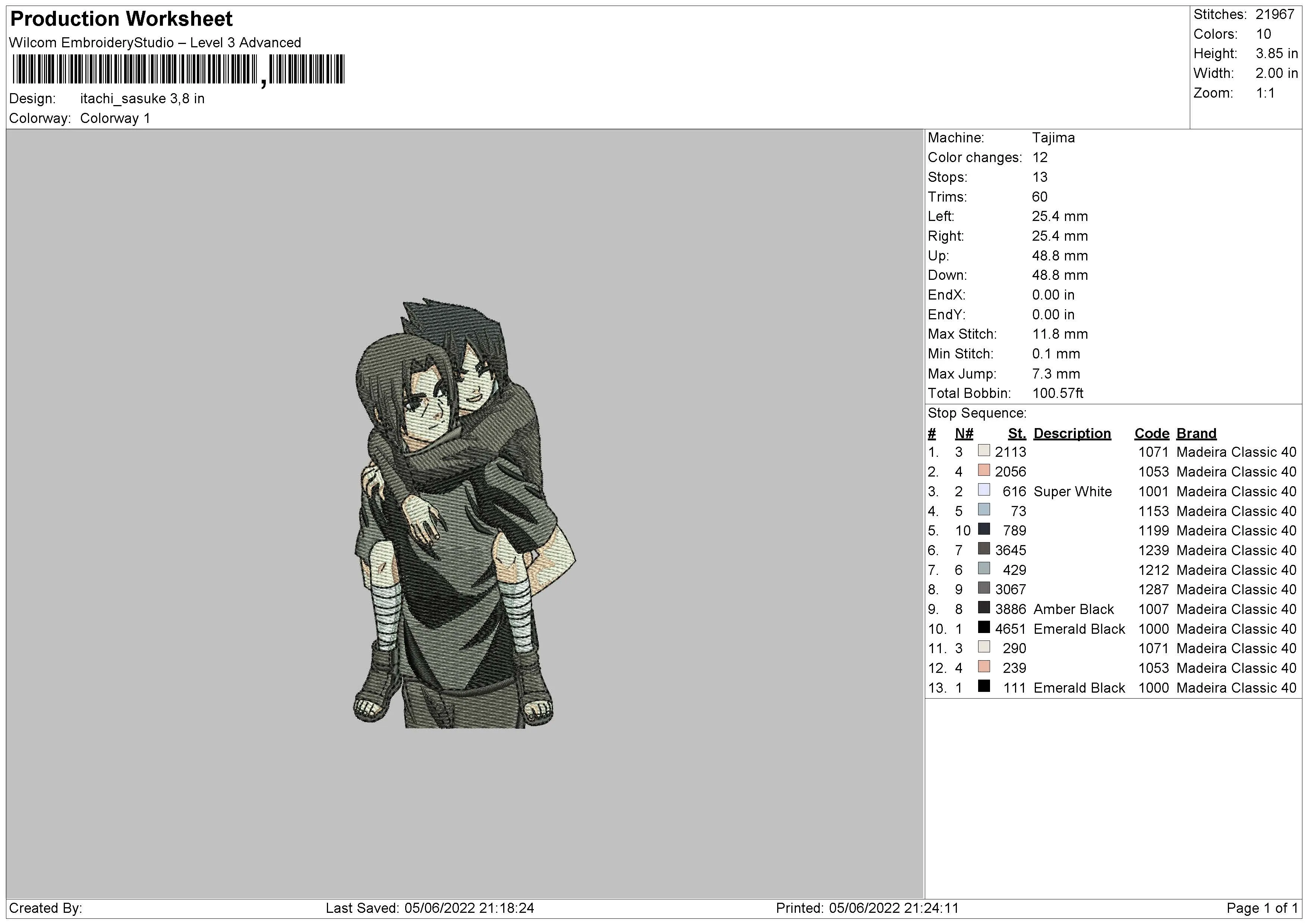Select Emerald Black swatch in stop 10
The height and width of the screenshot is (924, 1308).
pyautogui.click(x=984, y=627)
